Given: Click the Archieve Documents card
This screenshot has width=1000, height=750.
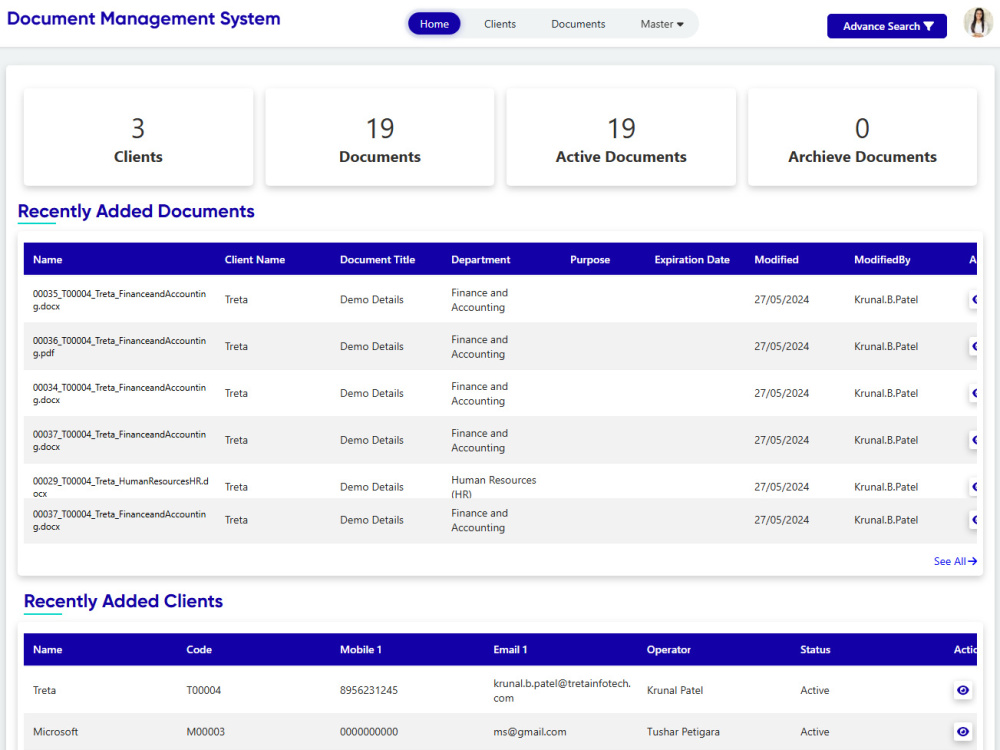Looking at the screenshot, I should [x=862, y=137].
